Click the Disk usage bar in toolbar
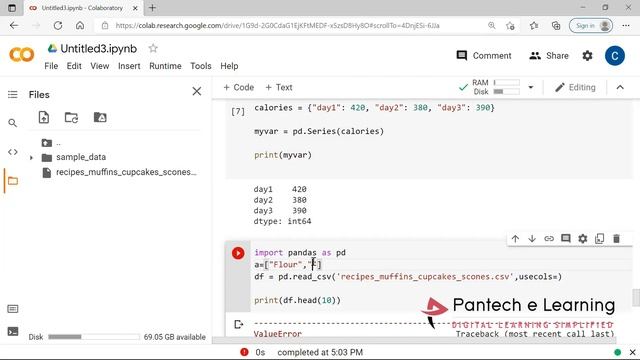This screenshot has height=360, width=640. 507,92
